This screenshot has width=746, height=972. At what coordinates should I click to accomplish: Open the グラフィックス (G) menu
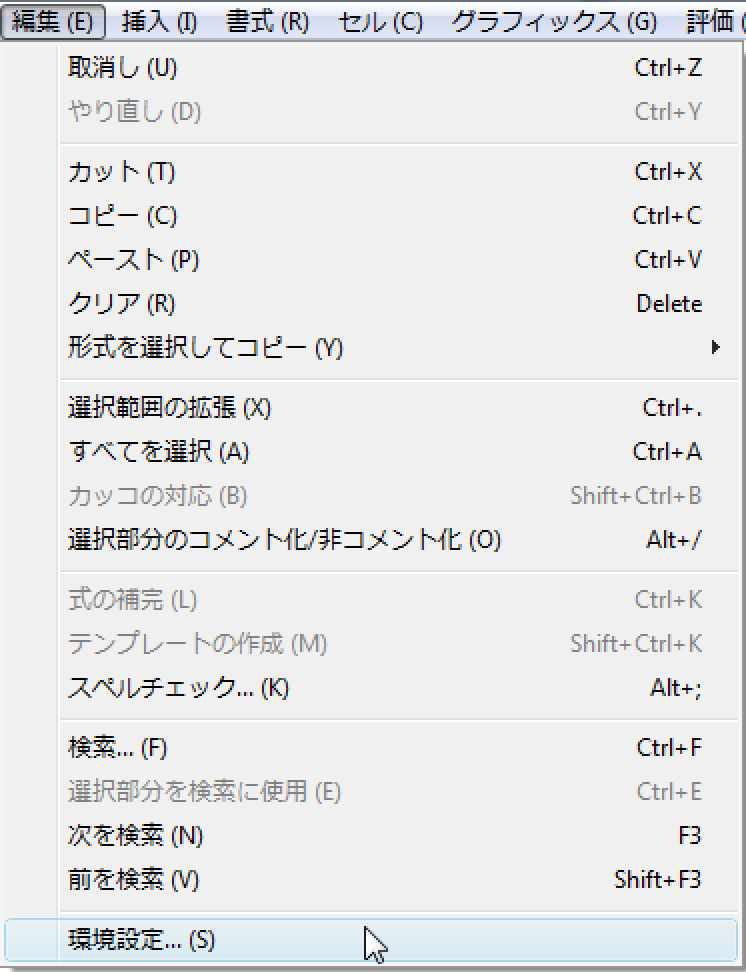553,22
